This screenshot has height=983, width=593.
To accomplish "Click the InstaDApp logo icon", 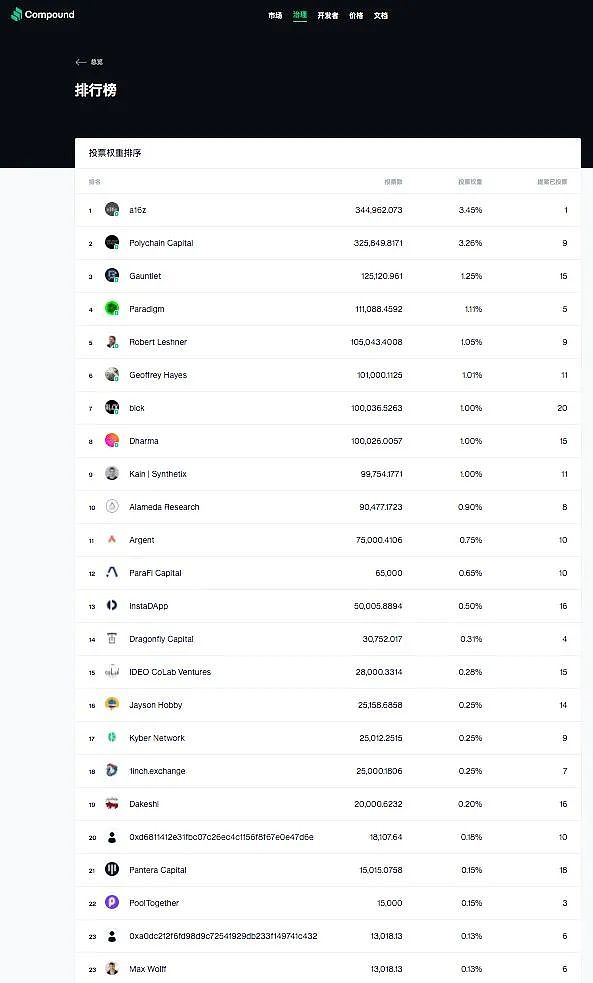I will pyautogui.click(x=112, y=606).
